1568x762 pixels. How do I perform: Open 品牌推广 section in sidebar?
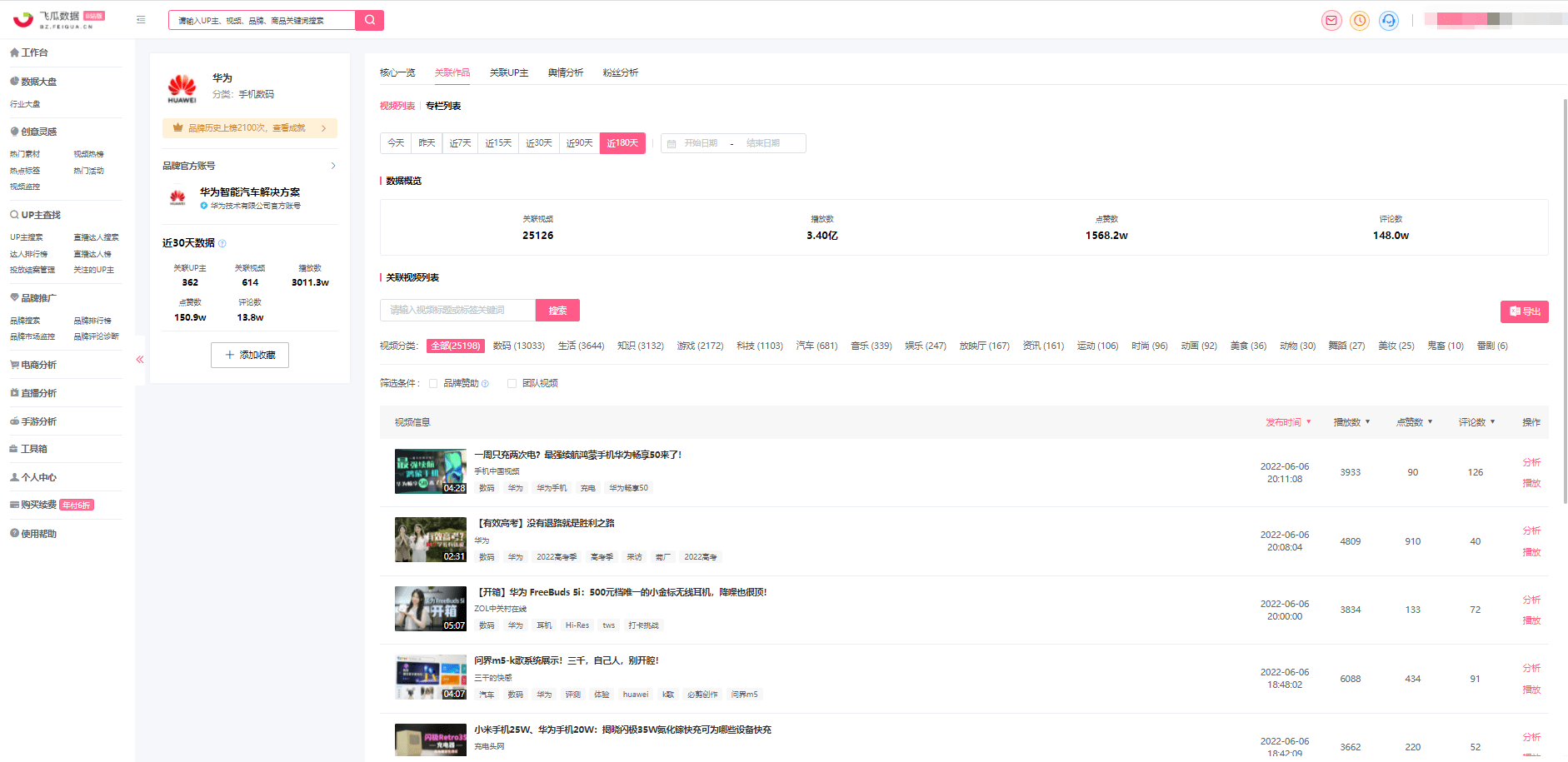point(34,298)
